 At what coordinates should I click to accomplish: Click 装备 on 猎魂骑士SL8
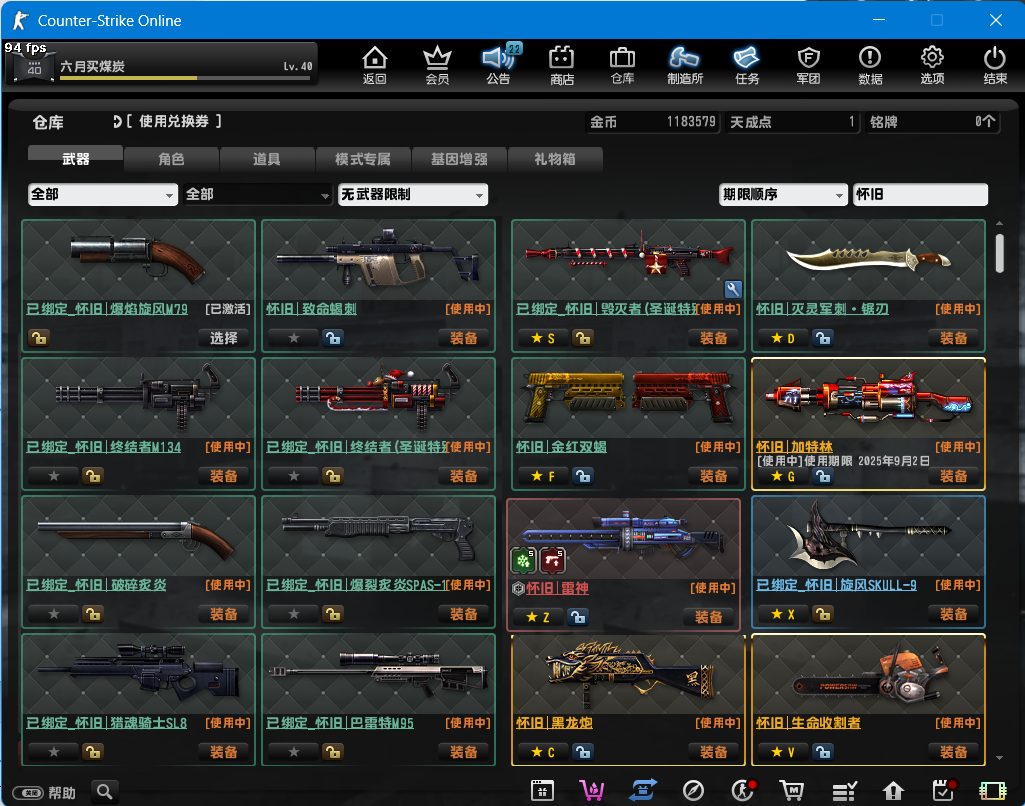pos(224,752)
